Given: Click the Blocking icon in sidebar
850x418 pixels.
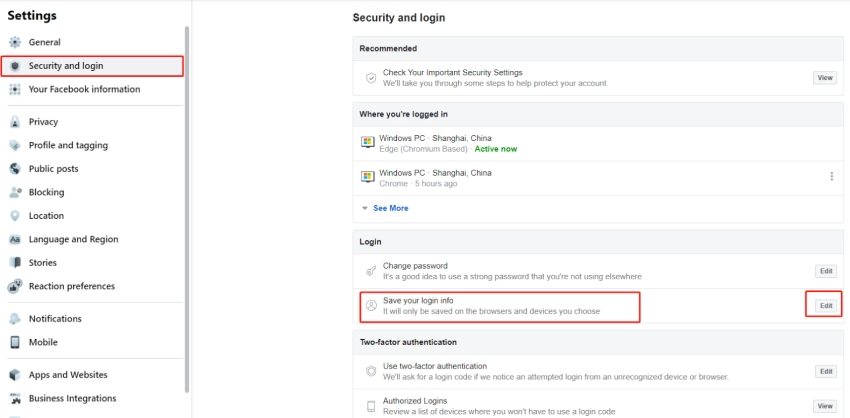Looking at the screenshot, I should pos(15,192).
